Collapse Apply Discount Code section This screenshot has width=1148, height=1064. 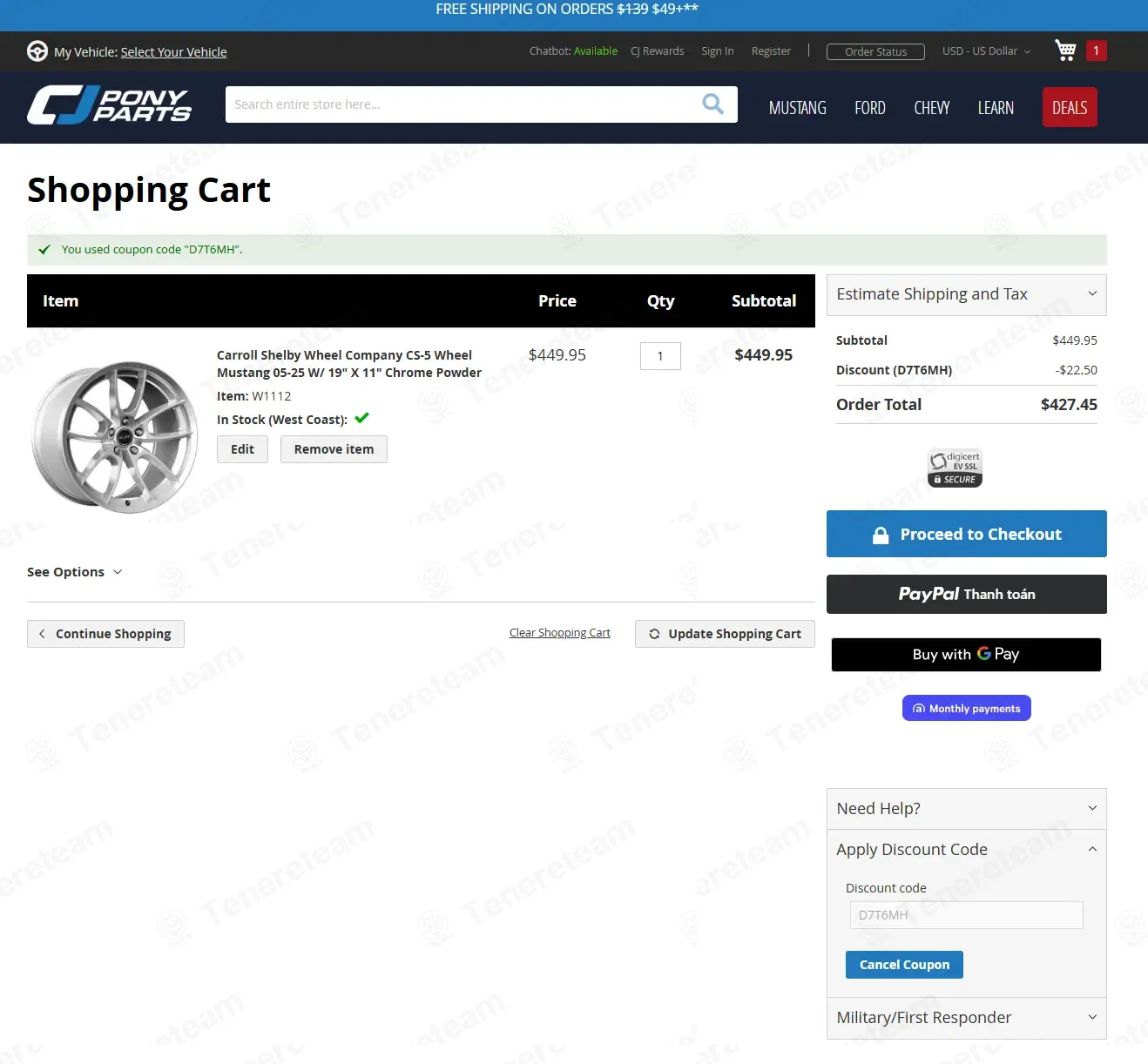[967, 850]
